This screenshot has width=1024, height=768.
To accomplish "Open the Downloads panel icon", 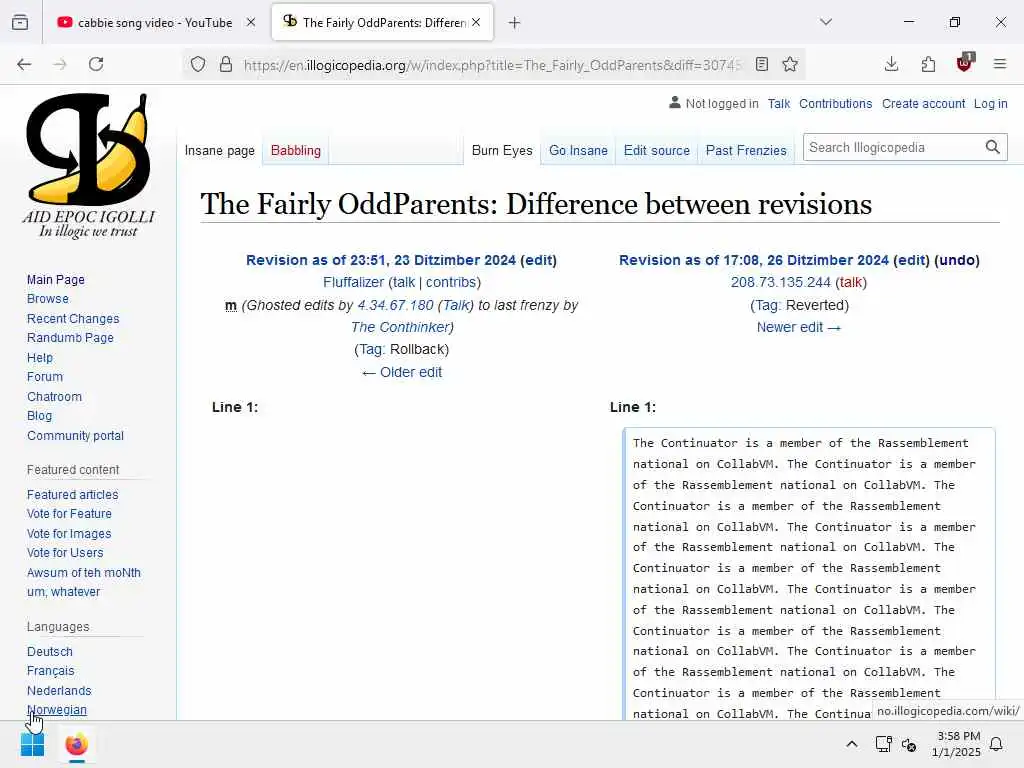I will pyautogui.click(x=891, y=64).
